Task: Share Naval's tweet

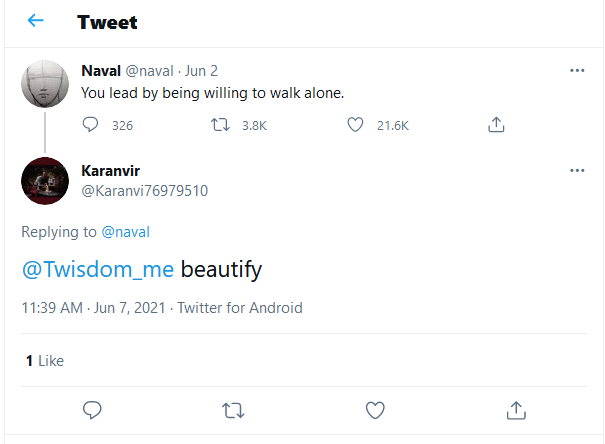Action: coord(494,126)
